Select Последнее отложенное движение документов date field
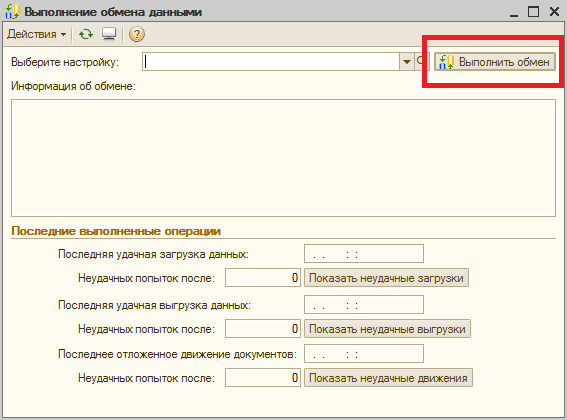 (364, 353)
